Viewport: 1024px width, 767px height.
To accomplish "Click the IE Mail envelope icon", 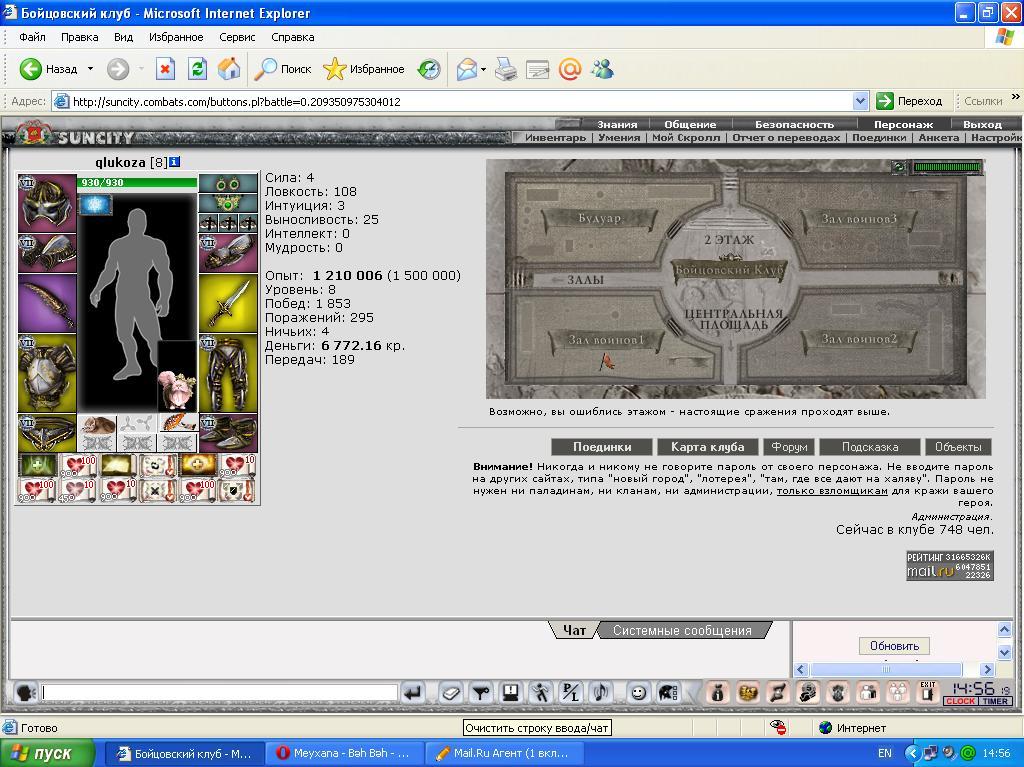I will (x=466, y=69).
